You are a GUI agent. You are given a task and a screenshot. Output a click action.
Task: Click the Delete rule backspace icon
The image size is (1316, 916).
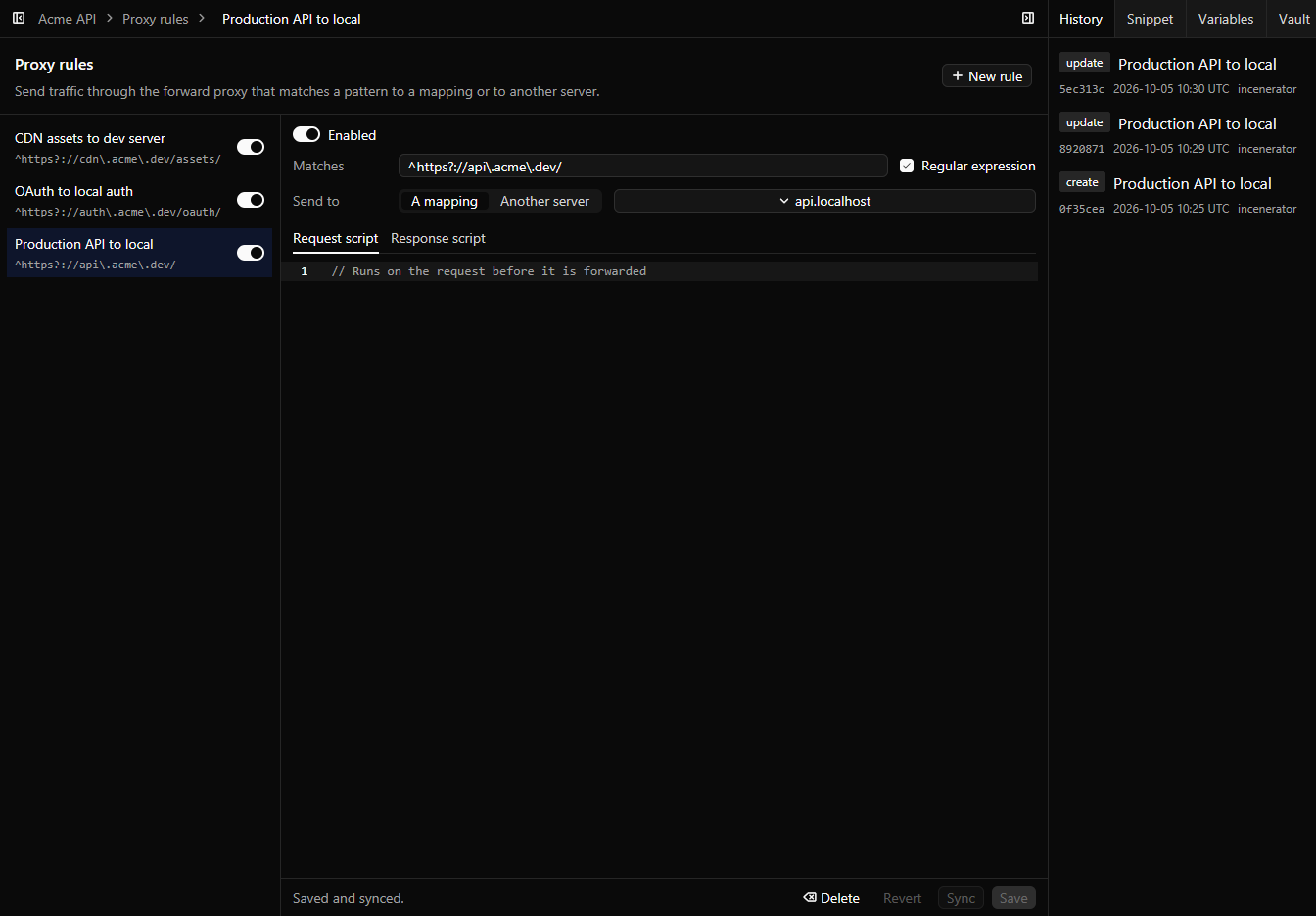pyautogui.click(x=810, y=897)
